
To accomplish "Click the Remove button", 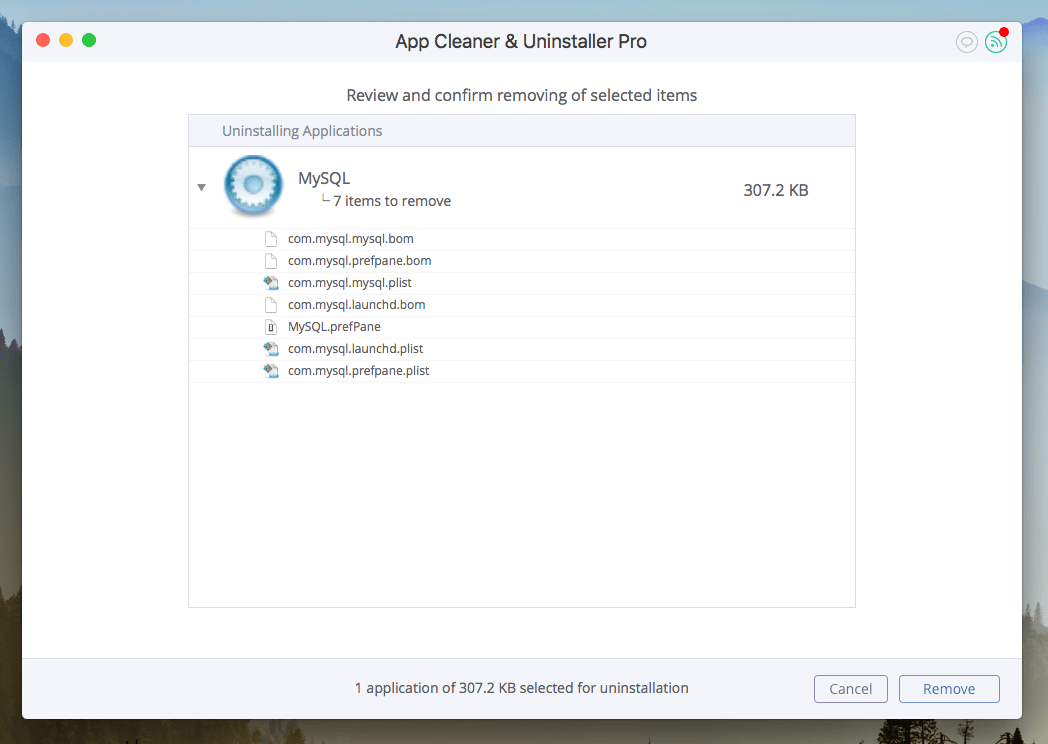I will click(949, 689).
